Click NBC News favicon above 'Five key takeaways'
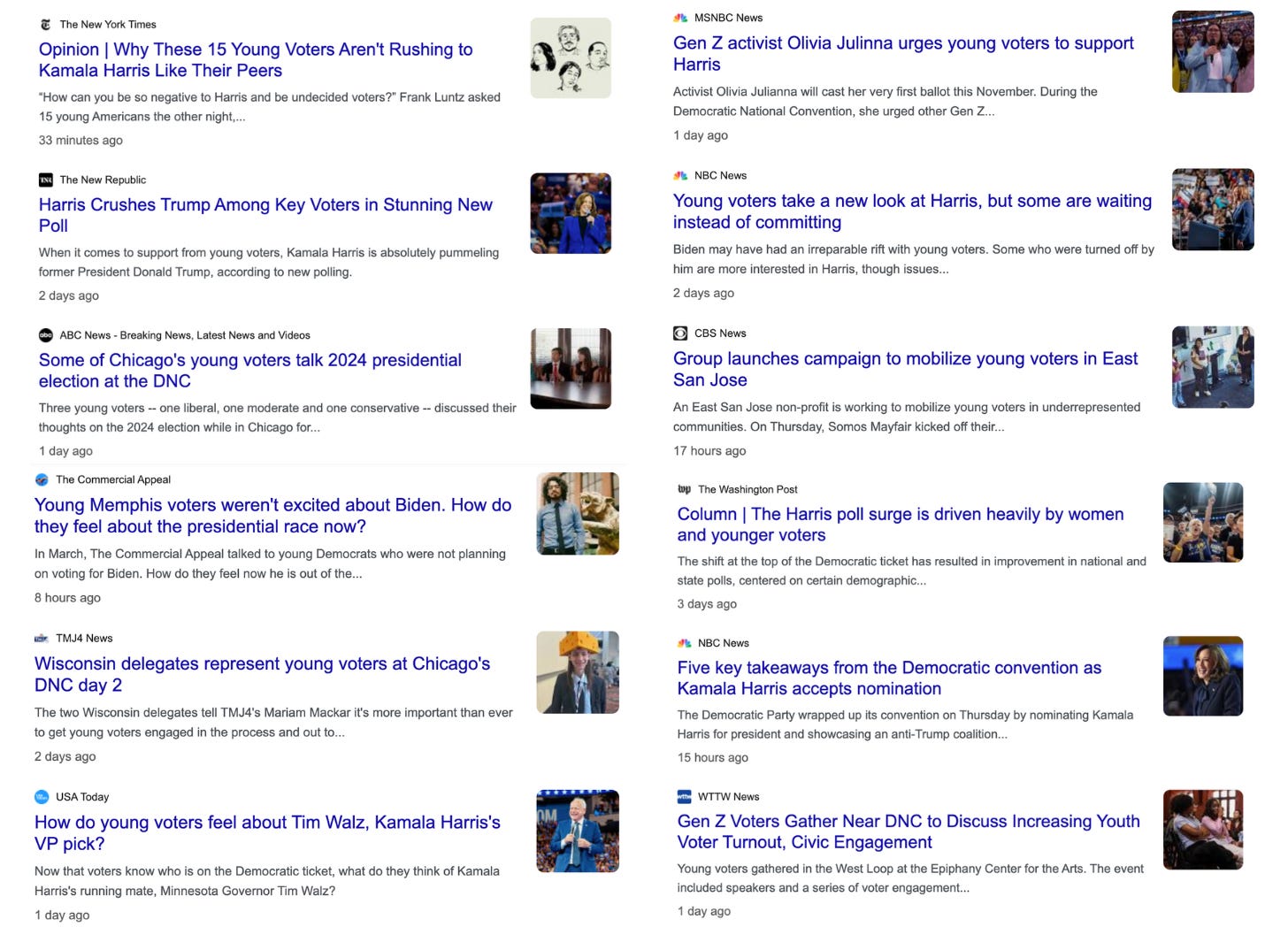Viewport: 1288px width, 927px height. 685,643
